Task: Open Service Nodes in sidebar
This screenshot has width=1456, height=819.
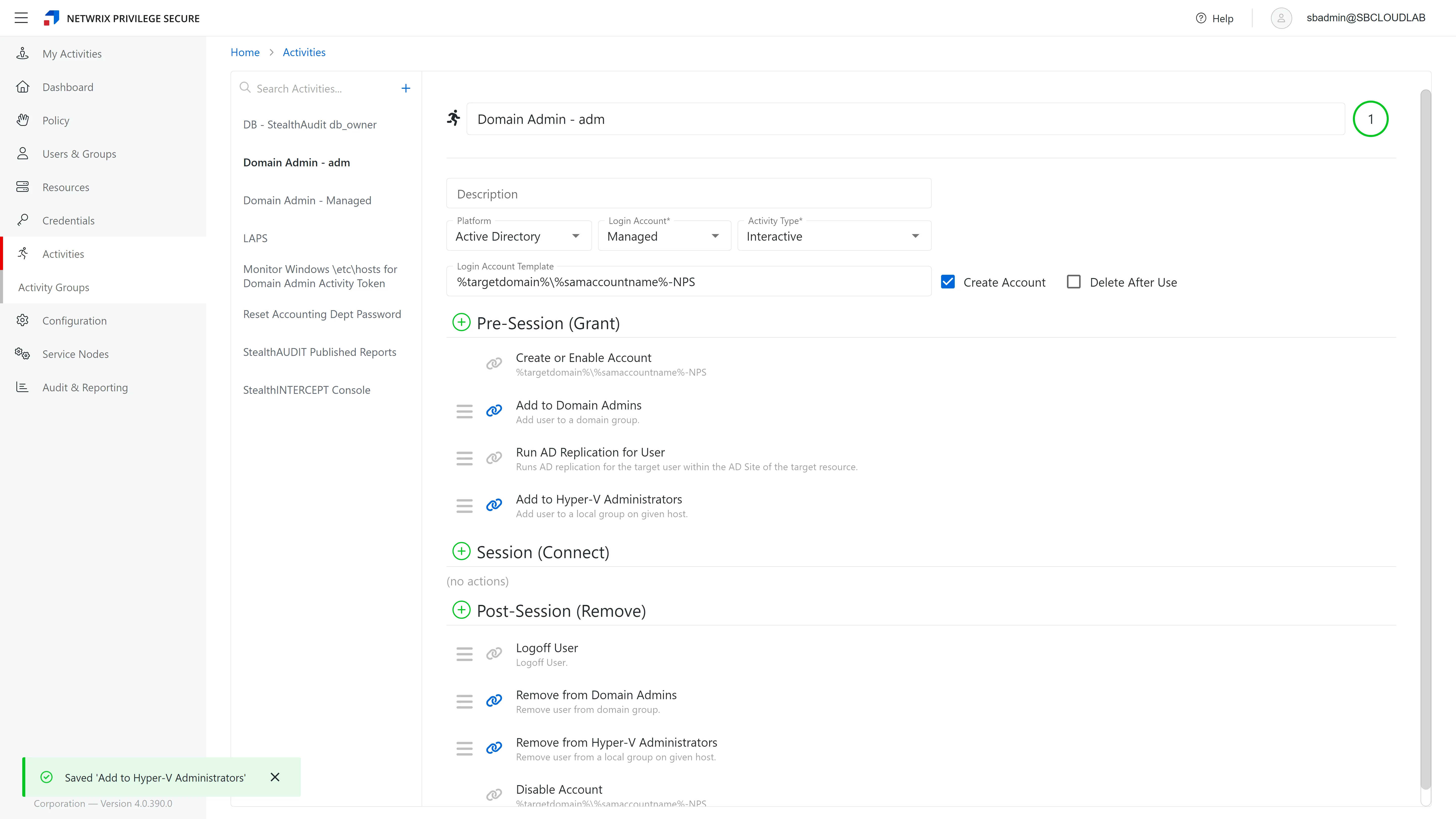Action: (x=103, y=354)
